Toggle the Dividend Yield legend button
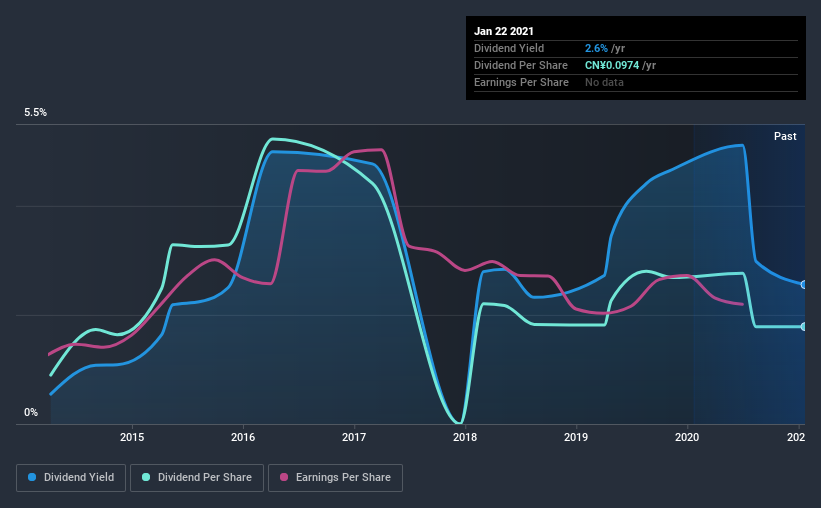This screenshot has height=508, width=821. (x=71, y=478)
